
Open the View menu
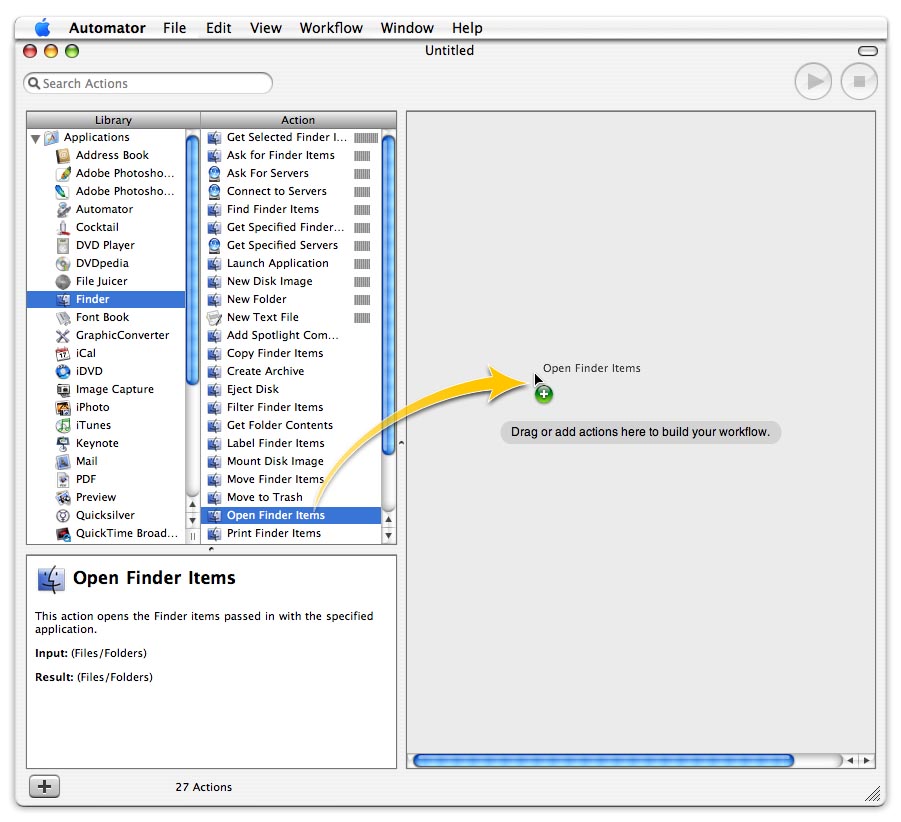[x=265, y=28]
